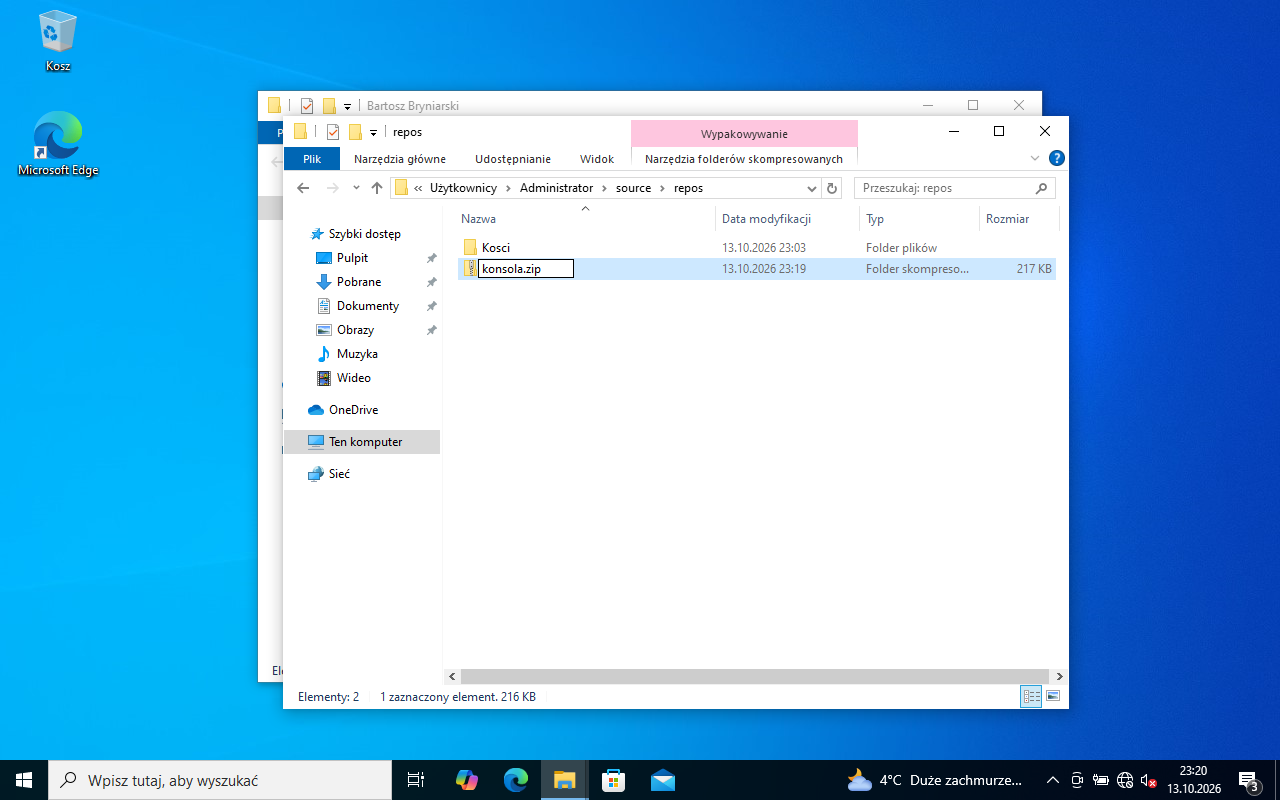This screenshot has height=800, width=1280.
Task: Open Microsoft Edge from the taskbar
Action: click(x=516, y=780)
